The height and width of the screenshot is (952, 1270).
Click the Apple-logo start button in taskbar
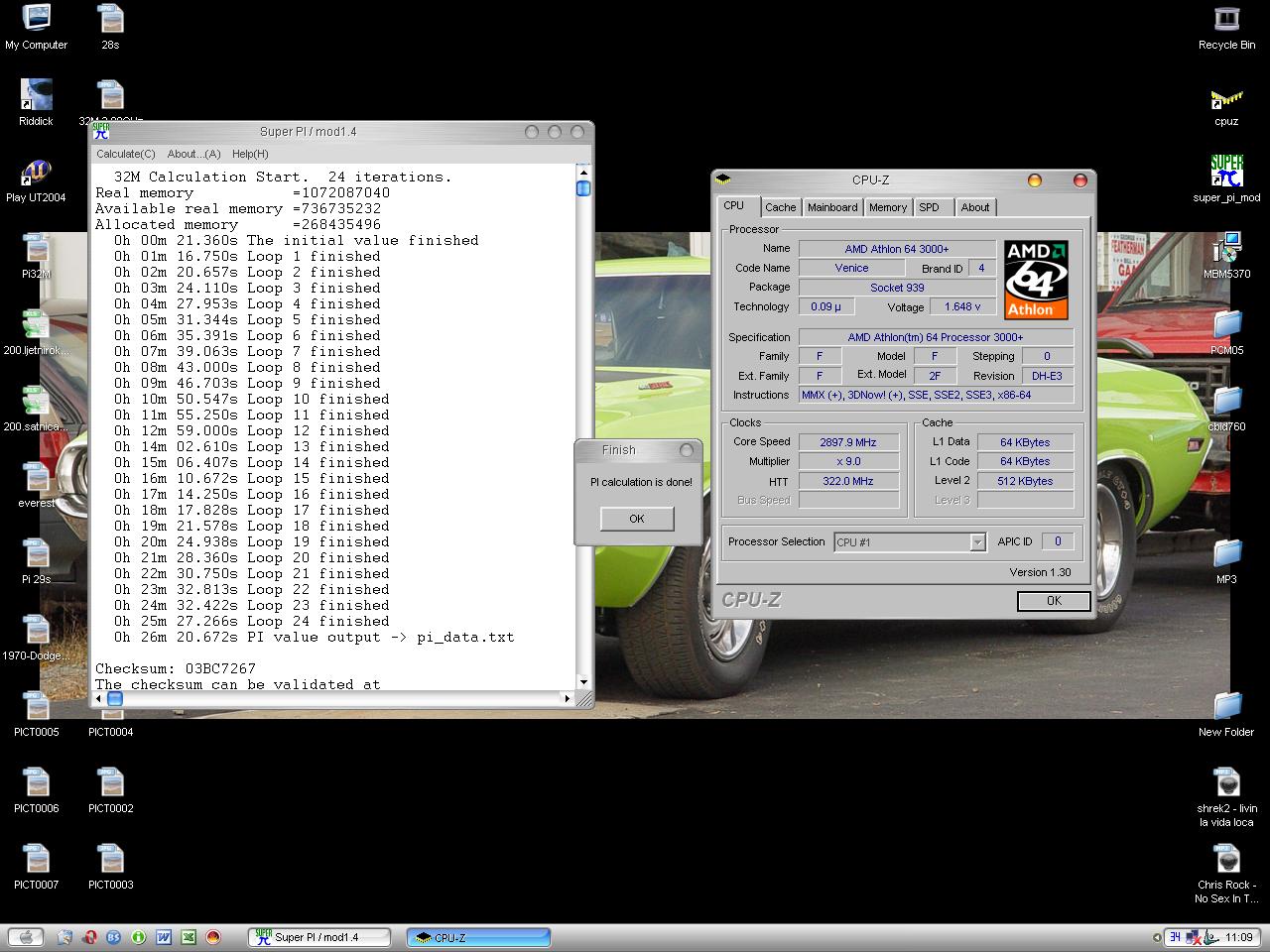click(26, 936)
